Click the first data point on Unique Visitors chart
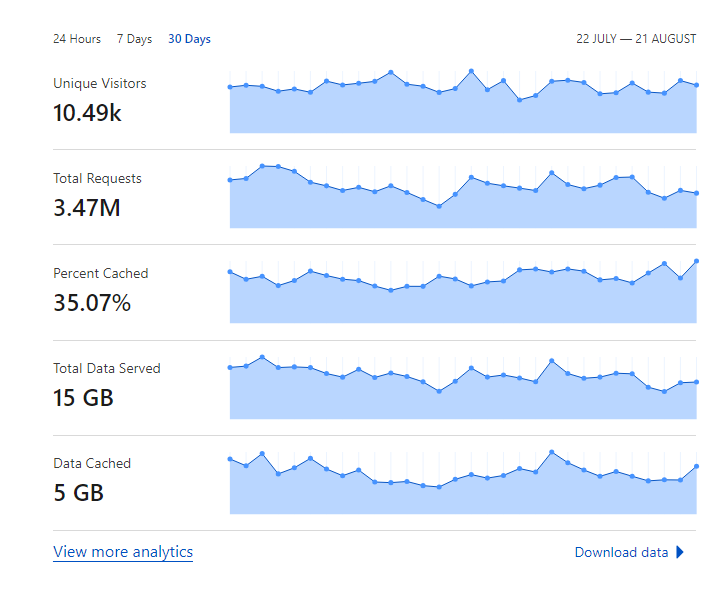721x612 pixels. 230,87
